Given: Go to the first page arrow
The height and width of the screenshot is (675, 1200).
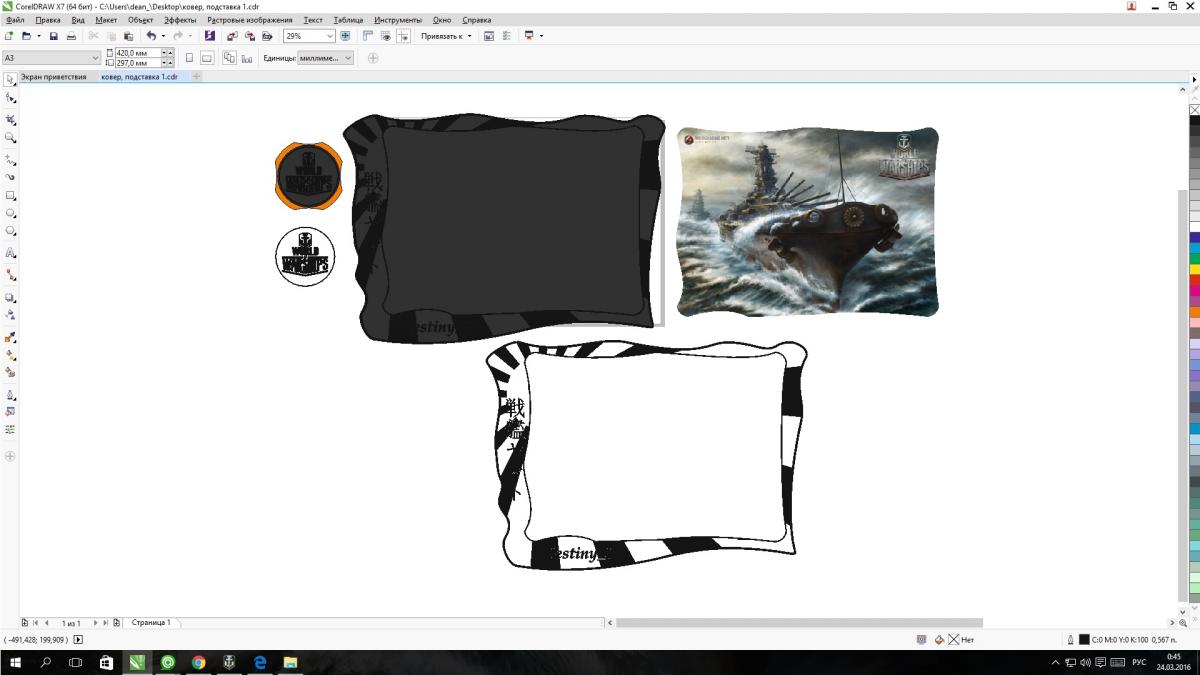Looking at the screenshot, I should 34,623.
